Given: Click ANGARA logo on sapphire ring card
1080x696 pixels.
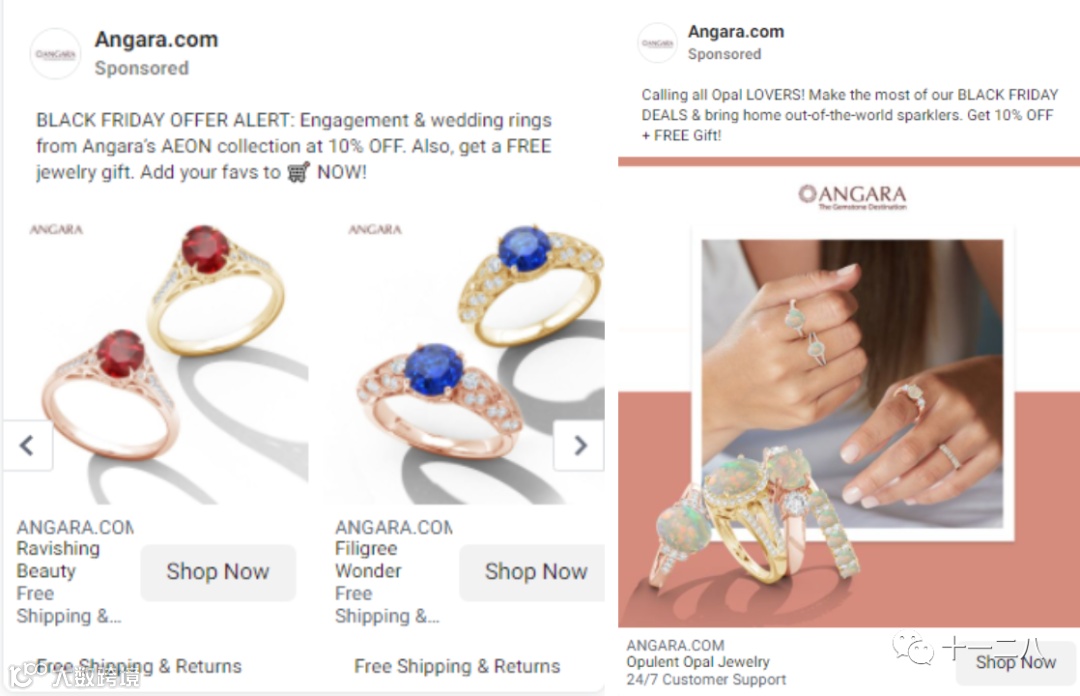Looking at the screenshot, I should coord(375,229).
